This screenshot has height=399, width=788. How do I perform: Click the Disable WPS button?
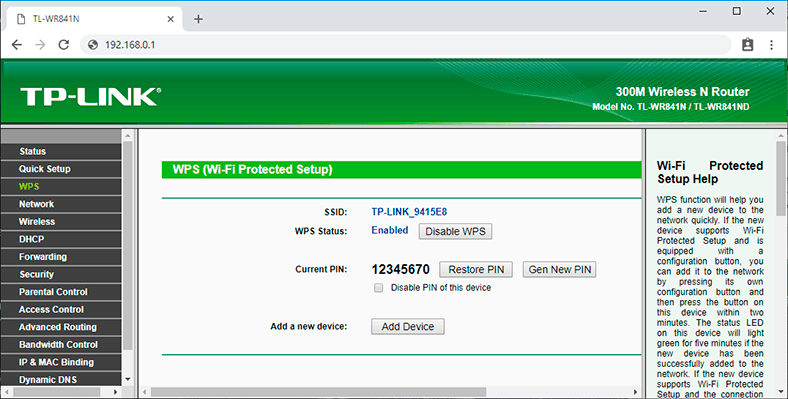[455, 231]
